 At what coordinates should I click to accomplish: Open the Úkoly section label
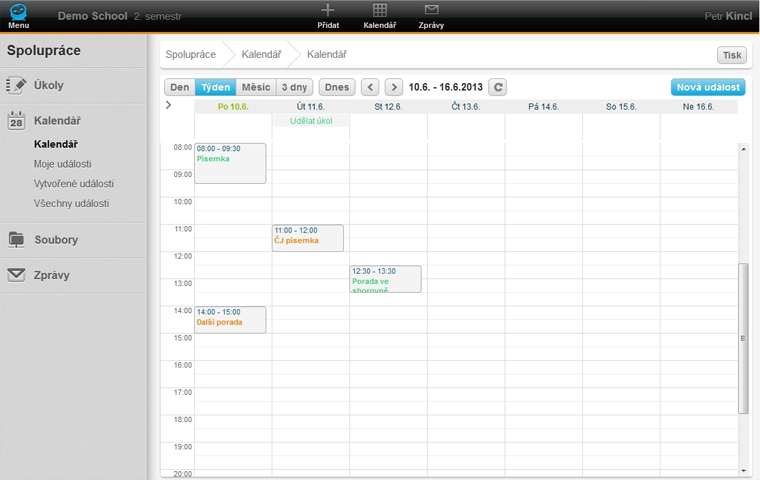48,85
